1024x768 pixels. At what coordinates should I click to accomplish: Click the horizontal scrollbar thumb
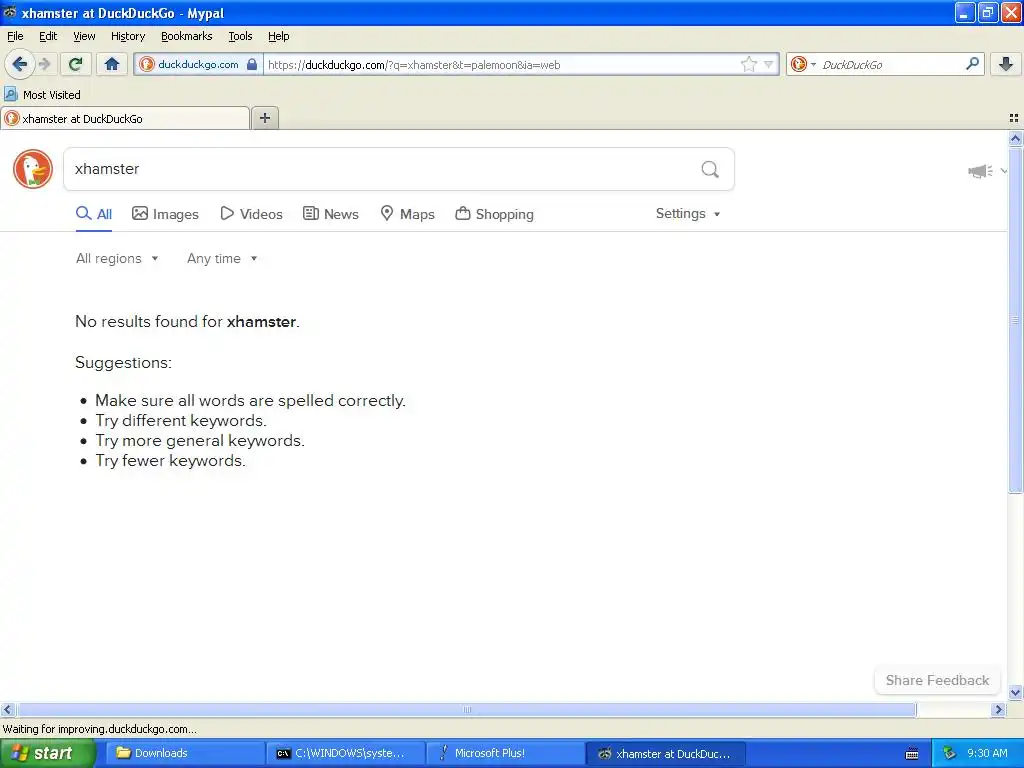click(x=466, y=709)
